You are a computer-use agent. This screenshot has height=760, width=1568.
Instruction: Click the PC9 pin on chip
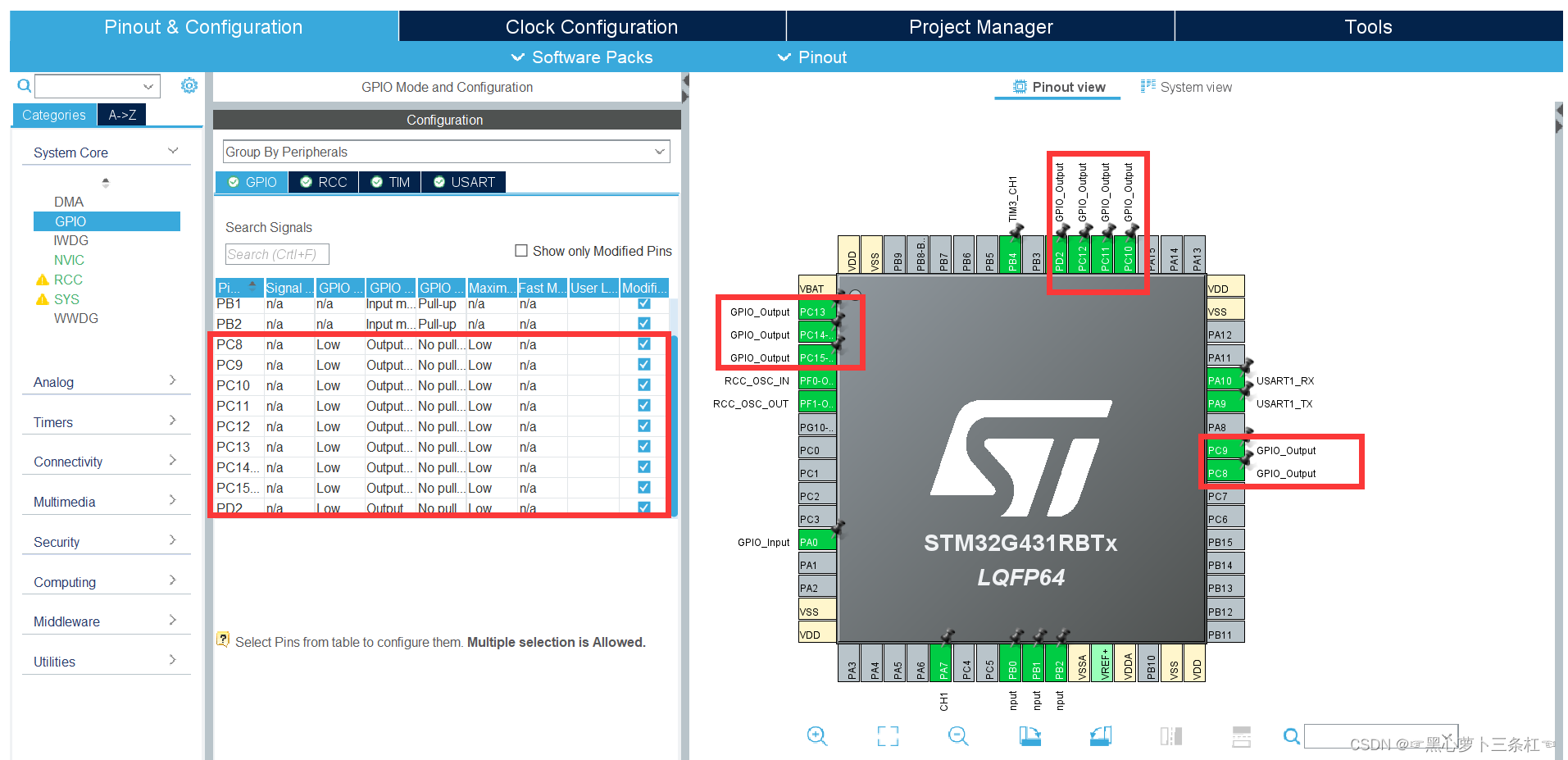[x=1225, y=450]
